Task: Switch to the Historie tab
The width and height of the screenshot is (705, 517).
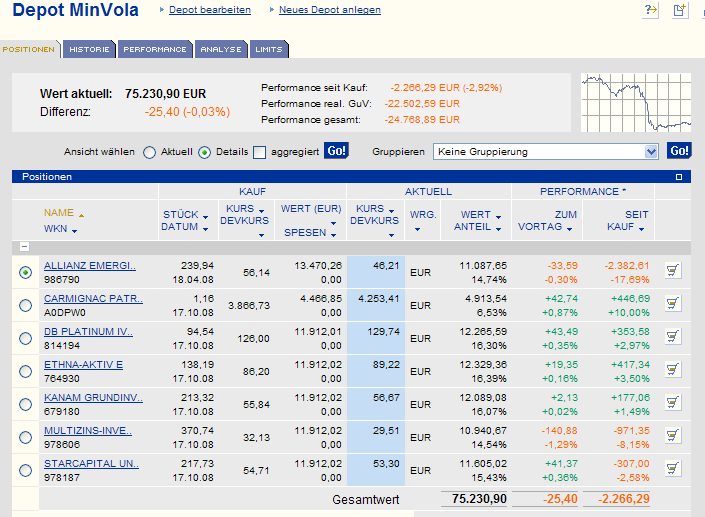Action: point(89,49)
